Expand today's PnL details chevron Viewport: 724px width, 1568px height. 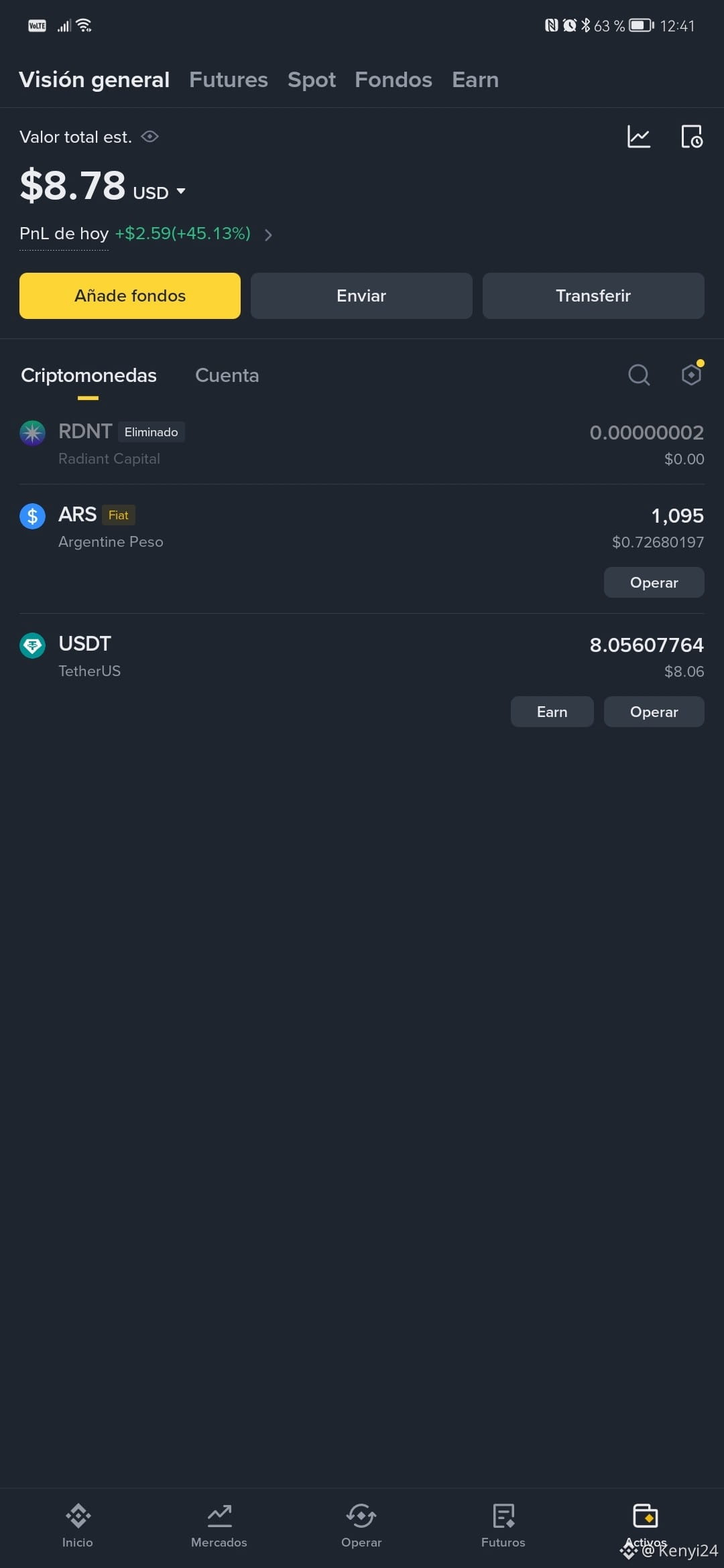tap(268, 235)
